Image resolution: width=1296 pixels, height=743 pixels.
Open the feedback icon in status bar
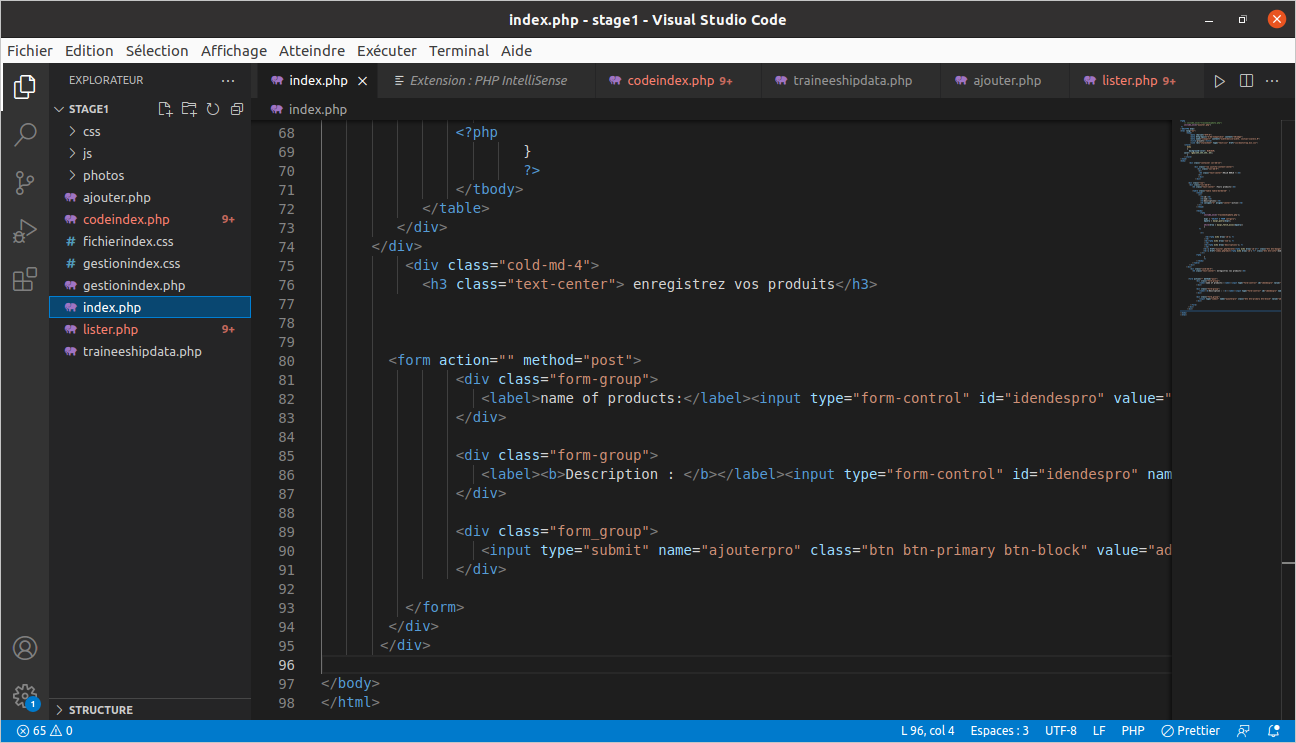(x=1243, y=731)
